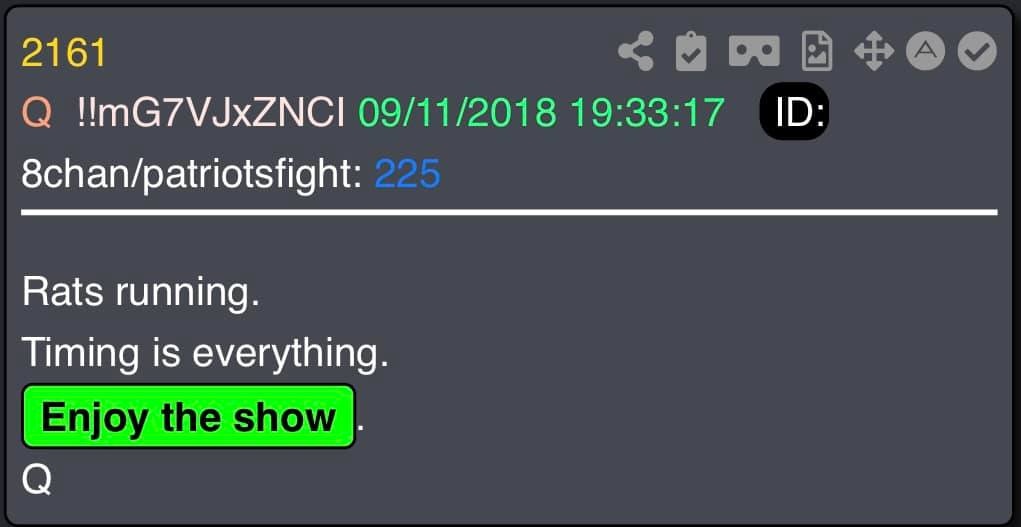1021x527 pixels.
Task: Click the green Enjoy the show highlight
Action: (189, 416)
